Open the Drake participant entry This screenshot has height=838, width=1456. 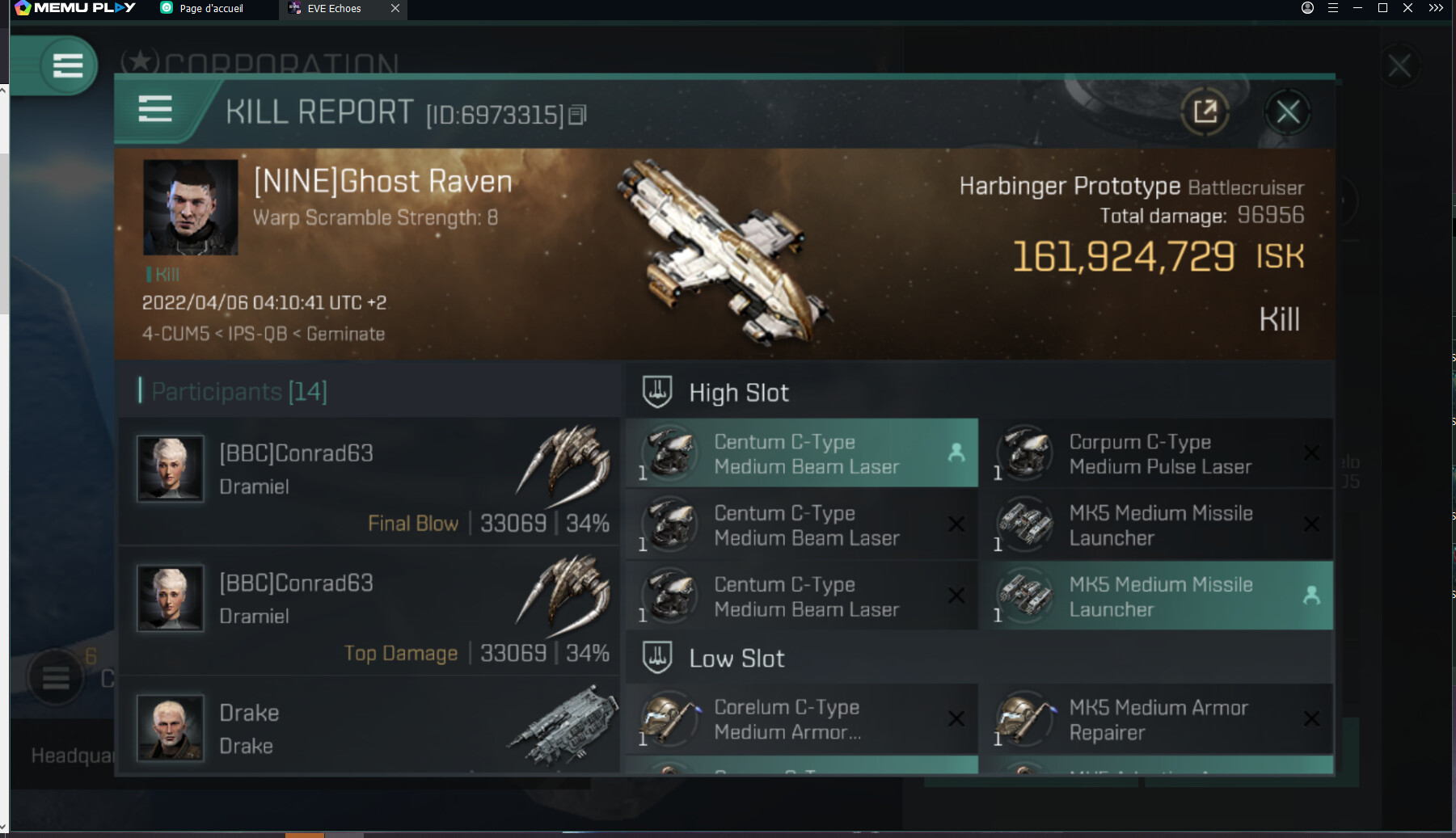369,727
